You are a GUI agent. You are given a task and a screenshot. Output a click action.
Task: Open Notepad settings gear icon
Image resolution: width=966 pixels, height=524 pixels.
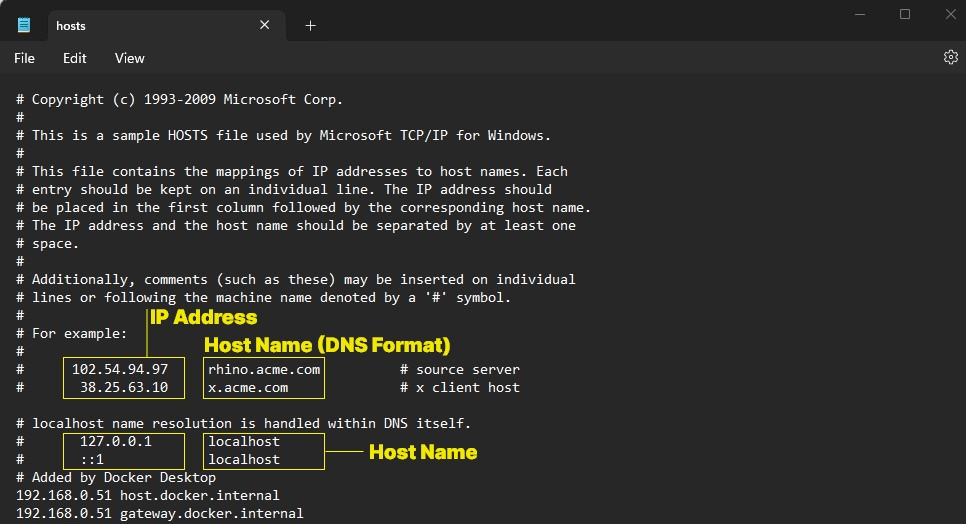(x=951, y=57)
